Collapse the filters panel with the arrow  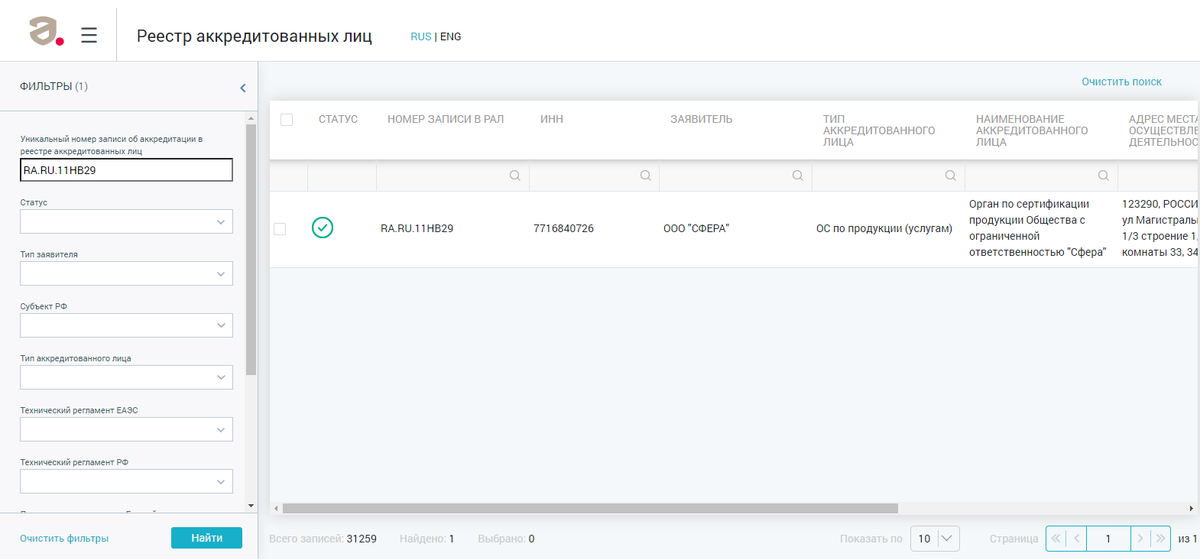click(243, 88)
